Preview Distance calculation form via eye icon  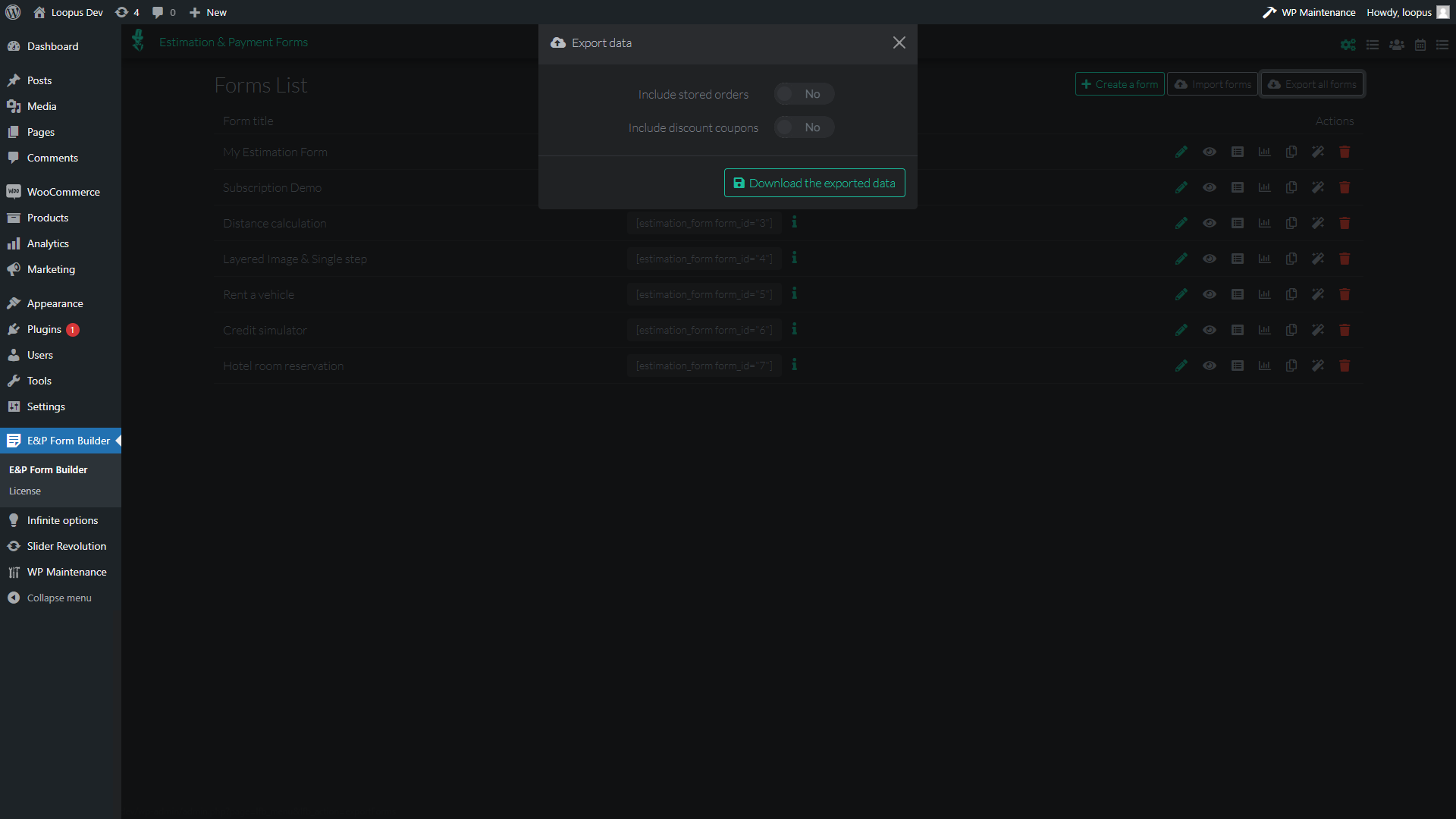click(1210, 223)
